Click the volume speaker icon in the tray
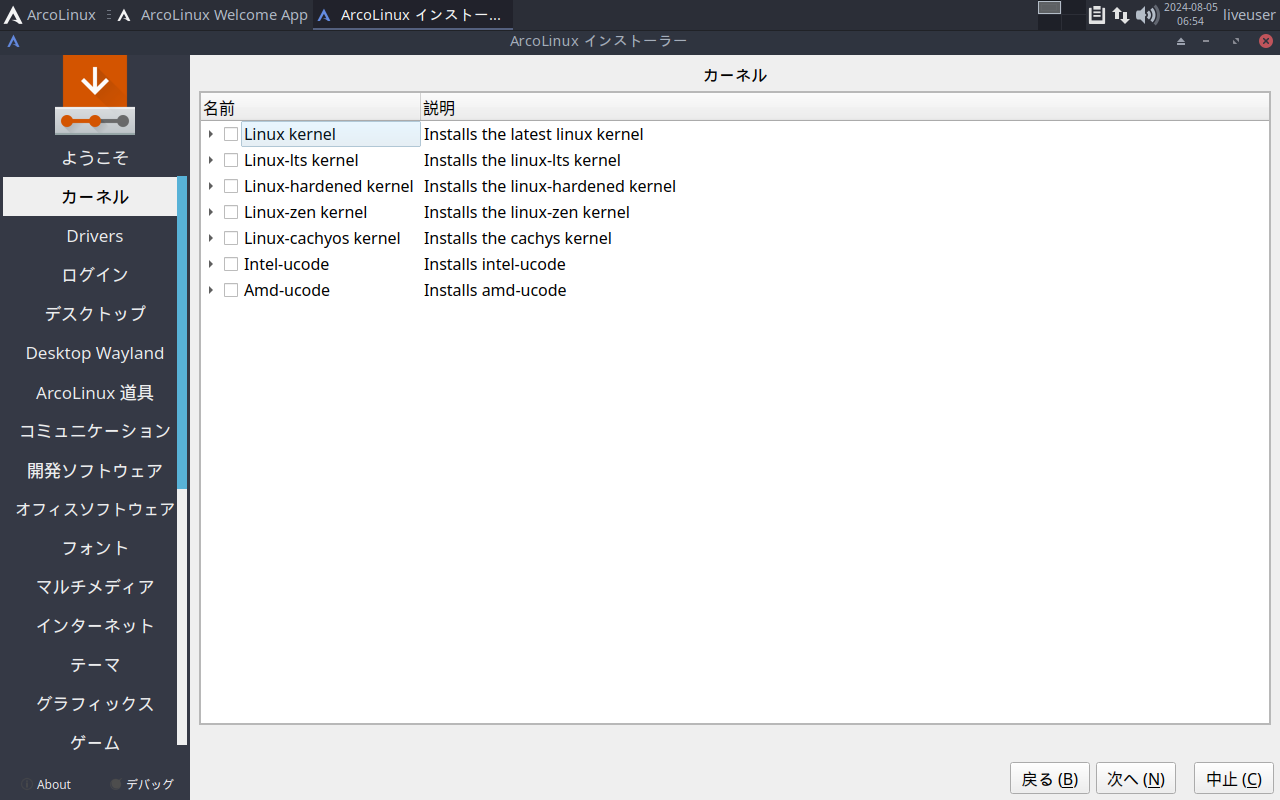Screen dimensions: 1280x800 pos(1147,15)
